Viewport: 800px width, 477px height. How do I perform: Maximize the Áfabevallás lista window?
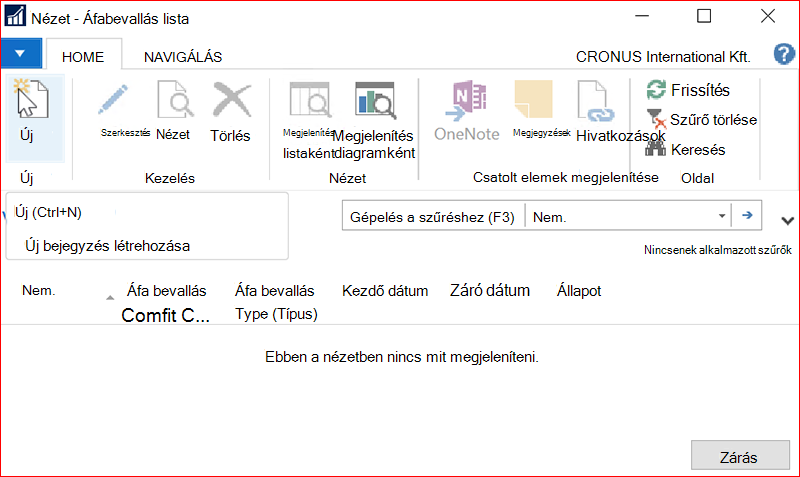click(x=704, y=16)
